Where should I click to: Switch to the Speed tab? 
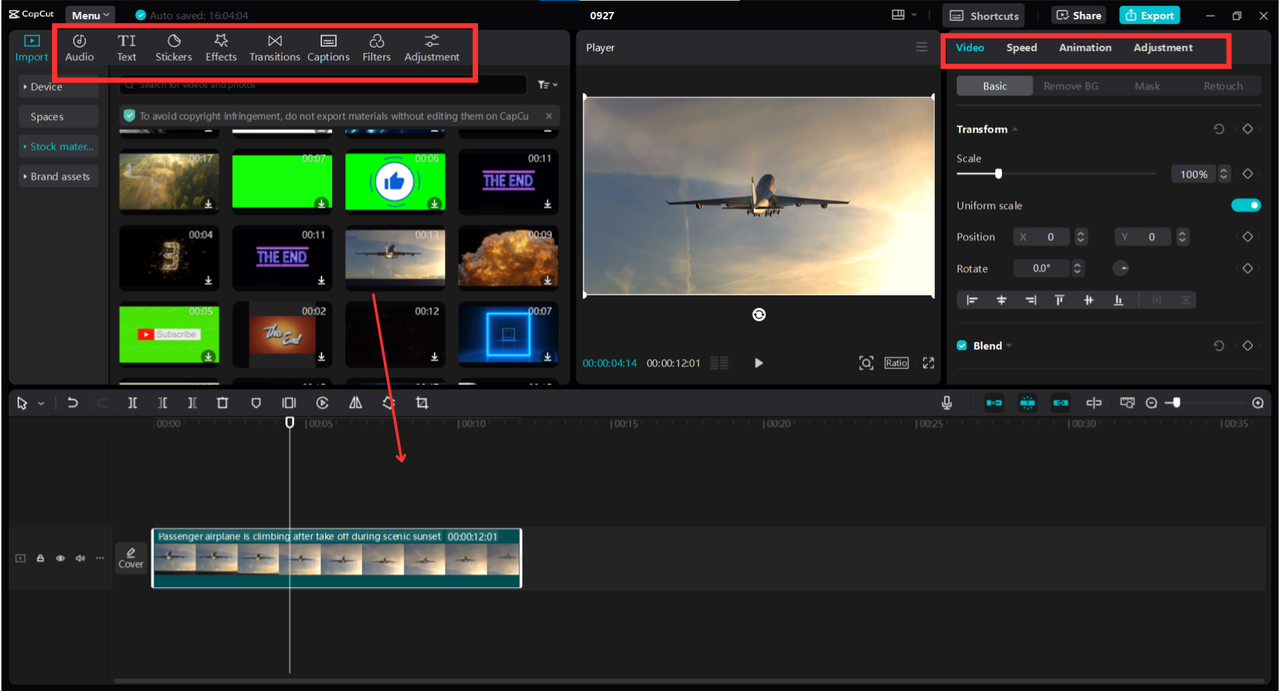(x=1021, y=47)
